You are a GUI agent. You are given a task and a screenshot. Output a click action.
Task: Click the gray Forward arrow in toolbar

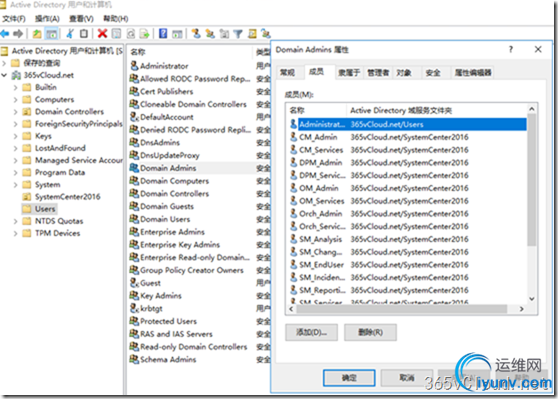click(18, 34)
